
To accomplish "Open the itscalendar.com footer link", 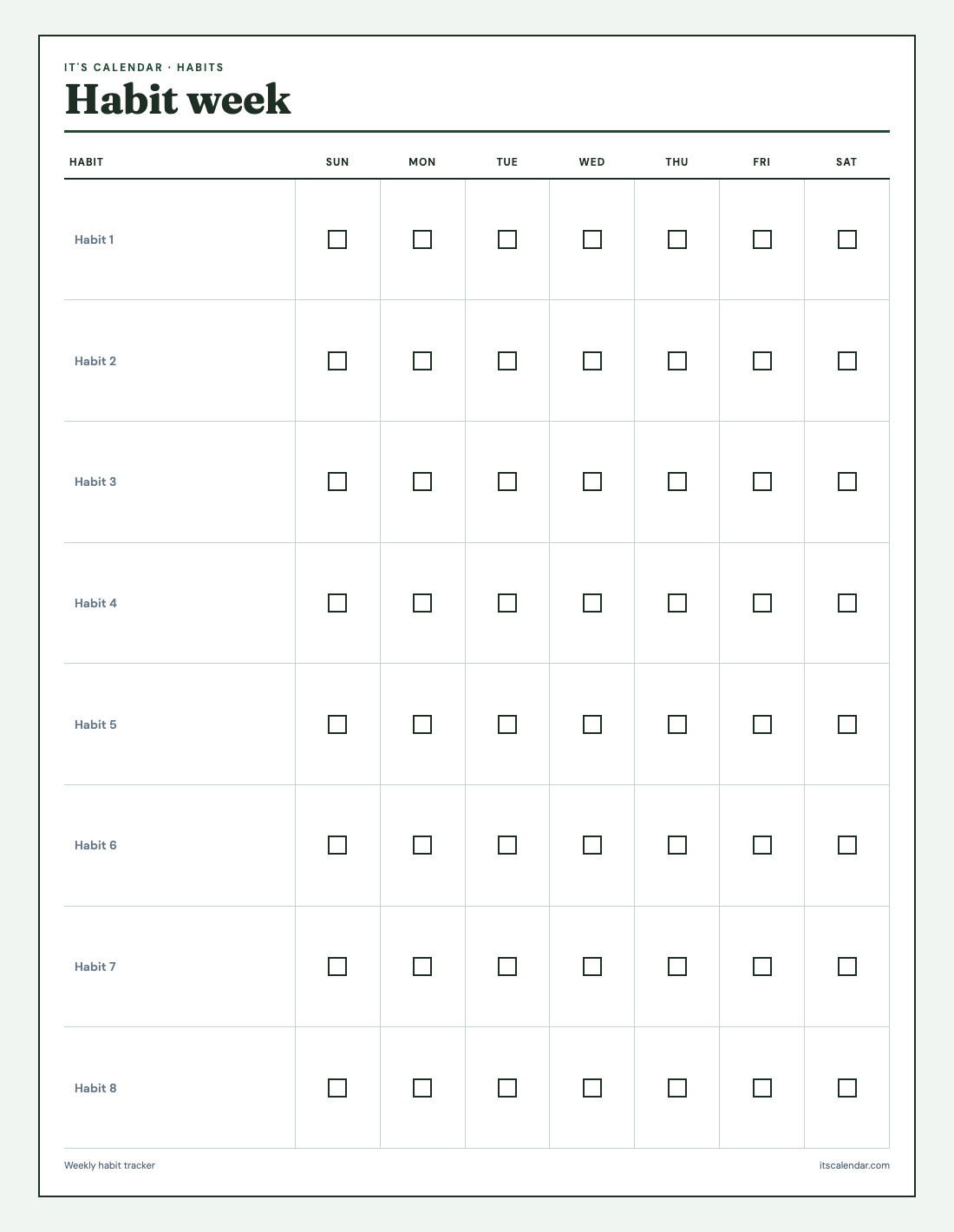I will (854, 1165).
